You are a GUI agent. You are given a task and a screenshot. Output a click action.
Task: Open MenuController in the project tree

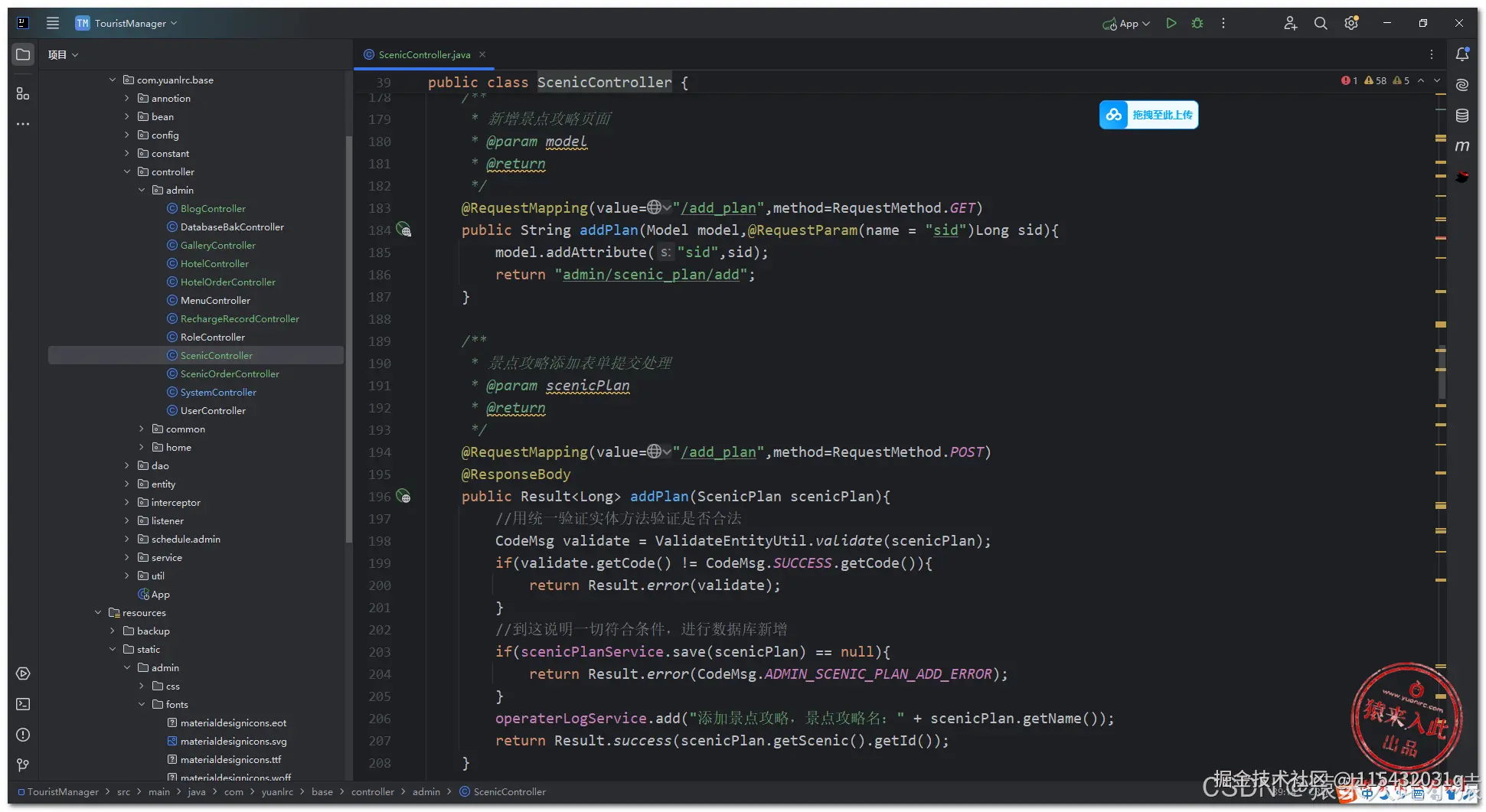(215, 300)
